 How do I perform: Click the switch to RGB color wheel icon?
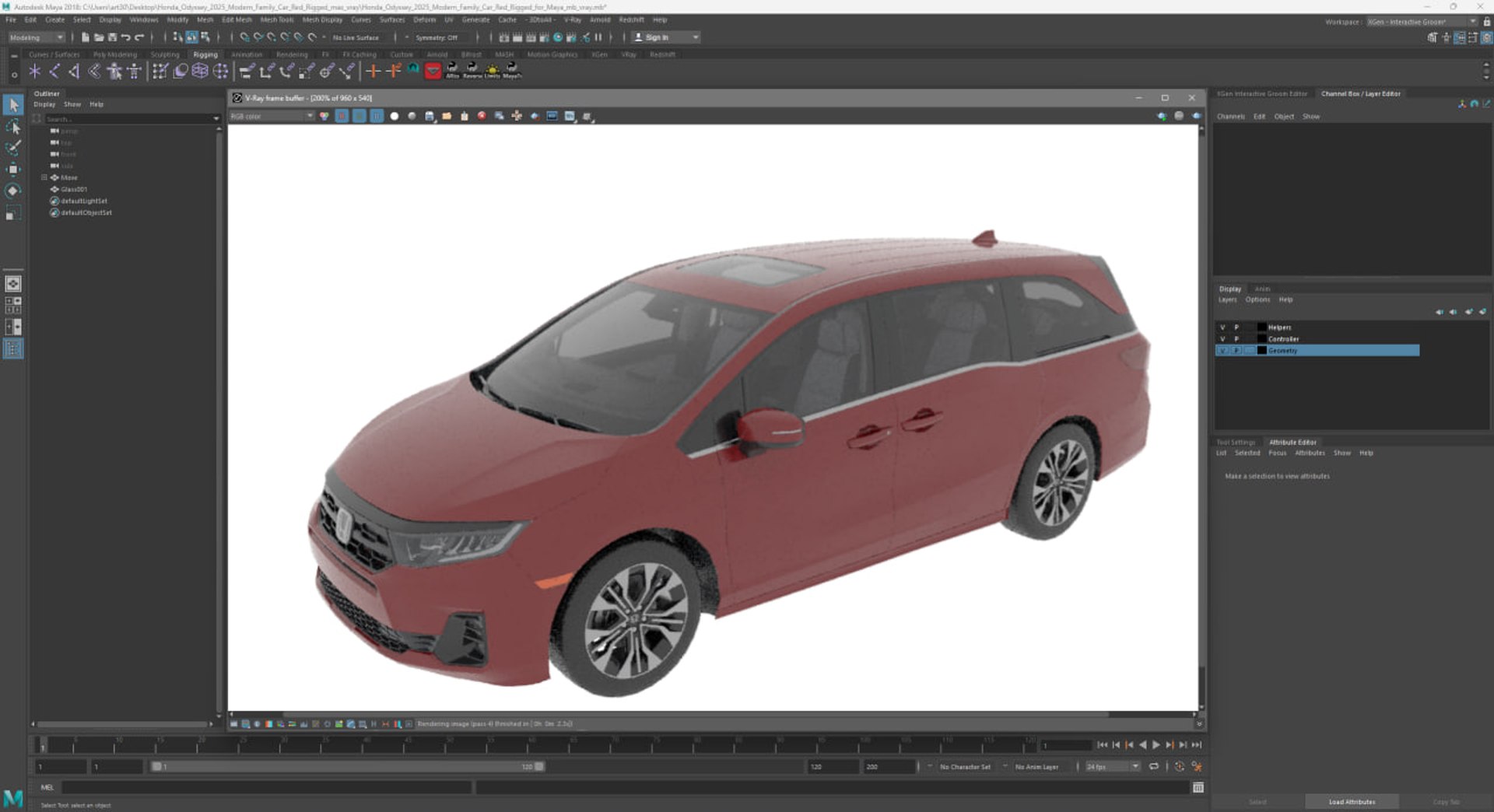(324, 116)
